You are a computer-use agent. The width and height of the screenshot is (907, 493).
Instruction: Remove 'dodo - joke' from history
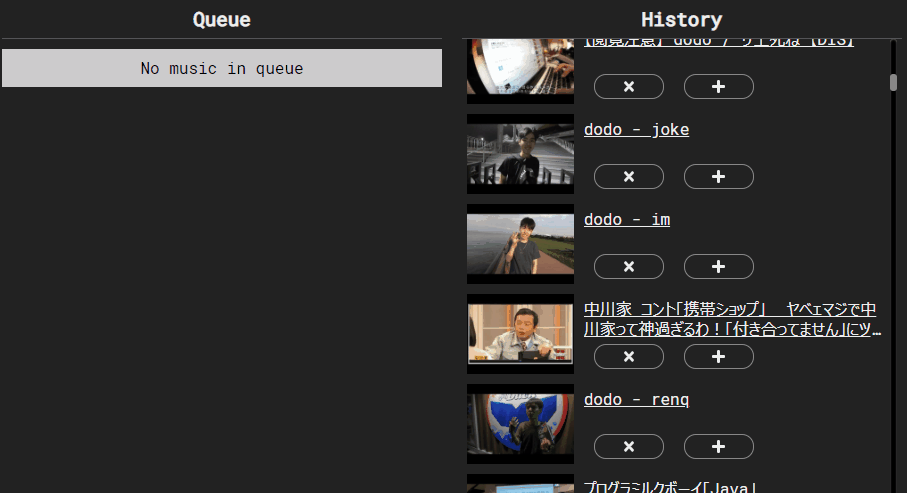pos(629,176)
